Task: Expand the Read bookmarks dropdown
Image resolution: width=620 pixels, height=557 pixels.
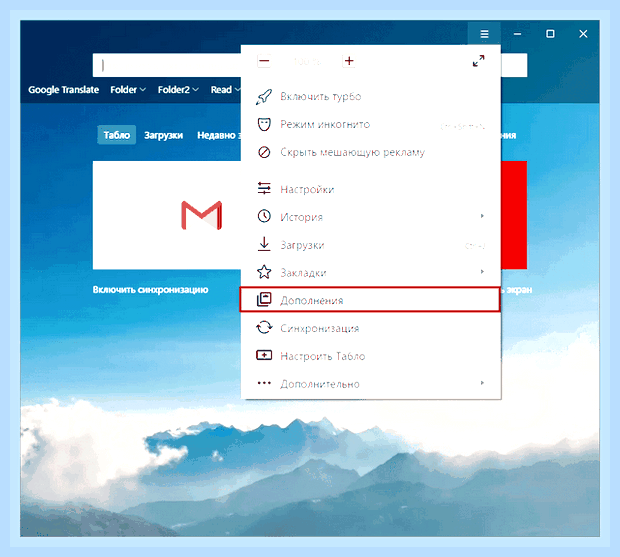Action: (225, 90)
